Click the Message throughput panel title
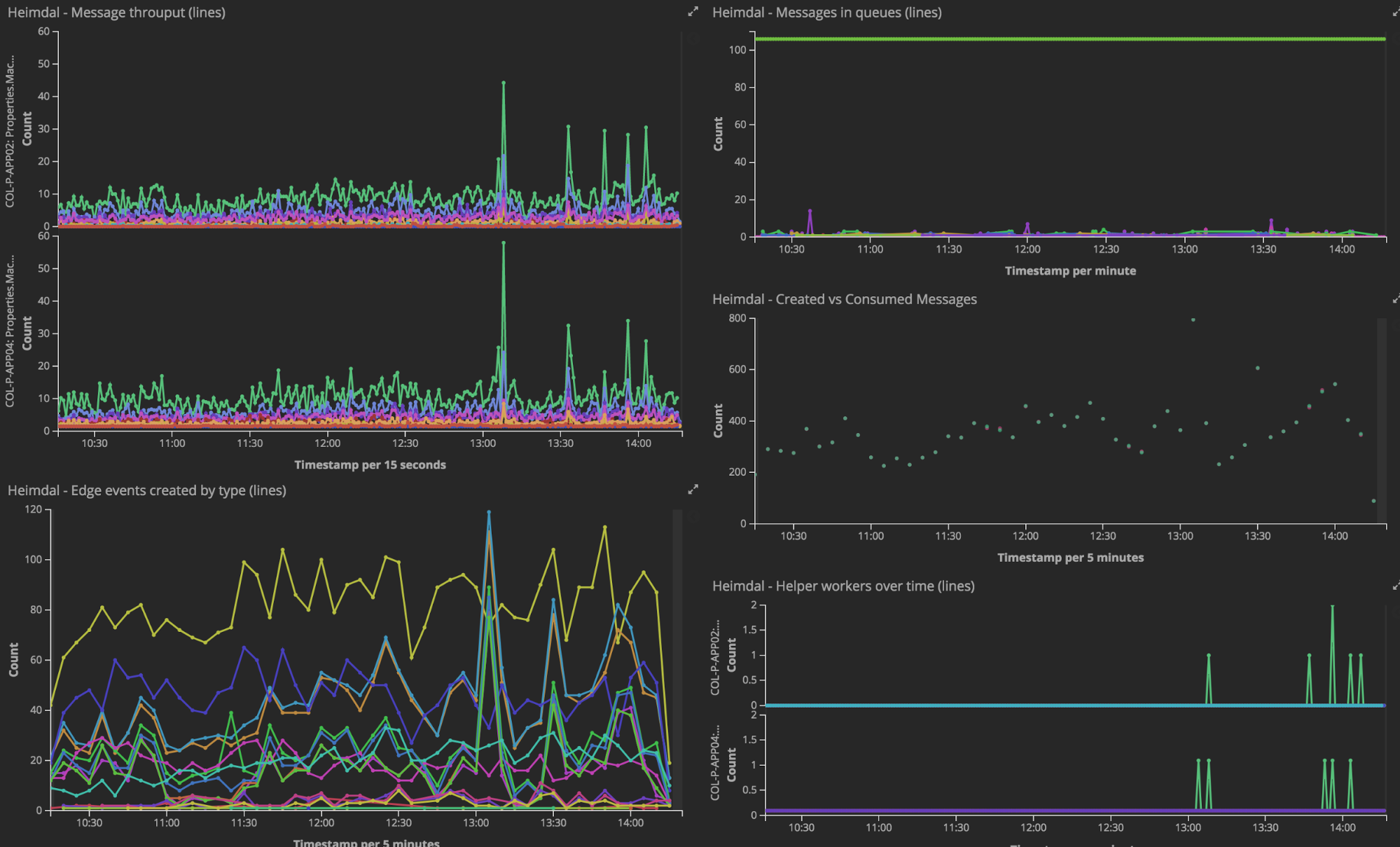Viewport: 1400px width, 847px height. tap(116, 13)
